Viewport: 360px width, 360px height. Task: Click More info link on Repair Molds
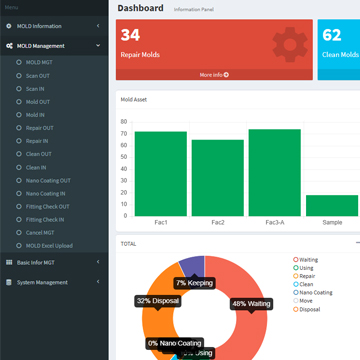coord(214,75)
